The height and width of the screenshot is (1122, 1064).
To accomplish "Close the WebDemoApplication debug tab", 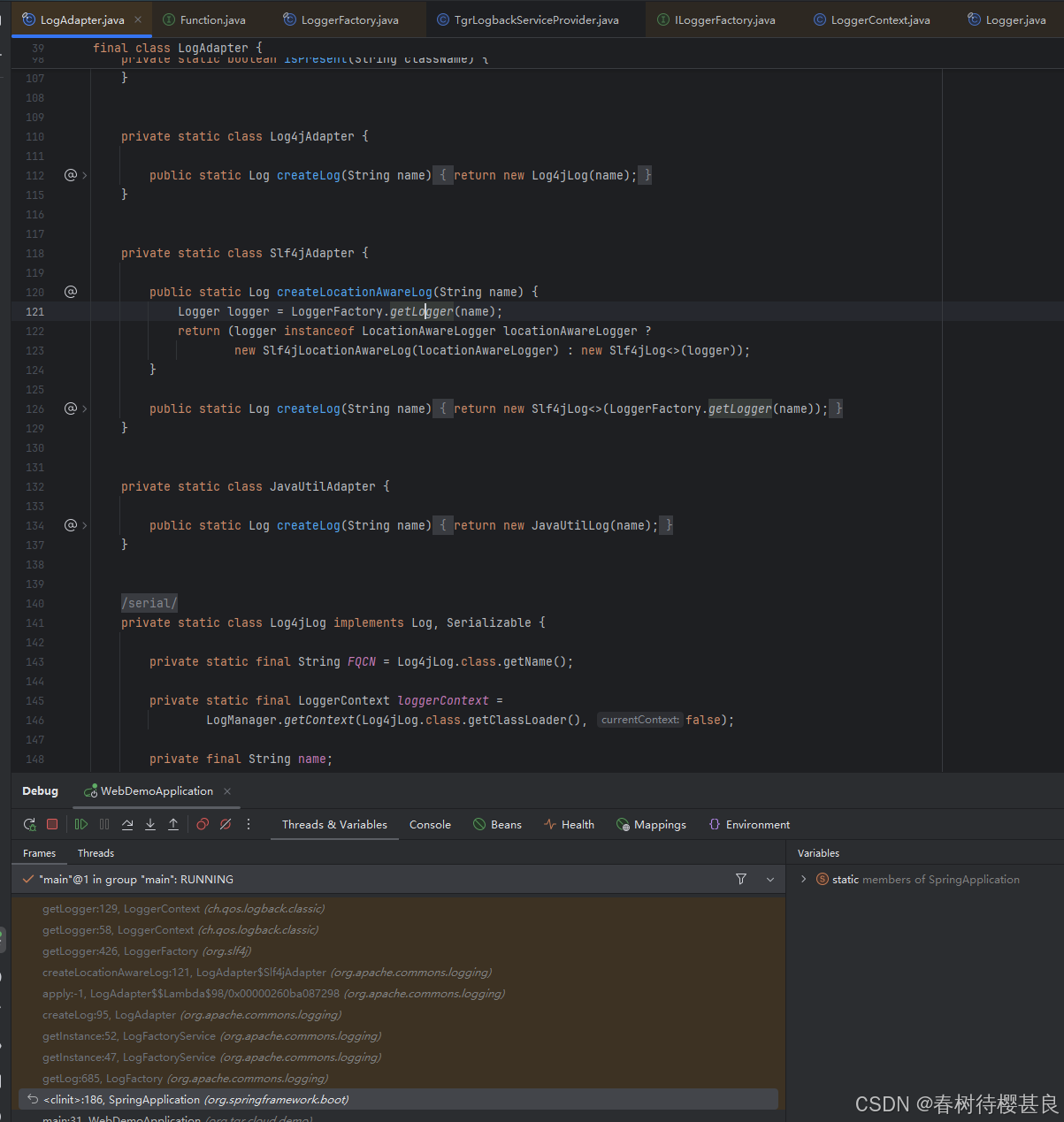I will pos(227,791).
